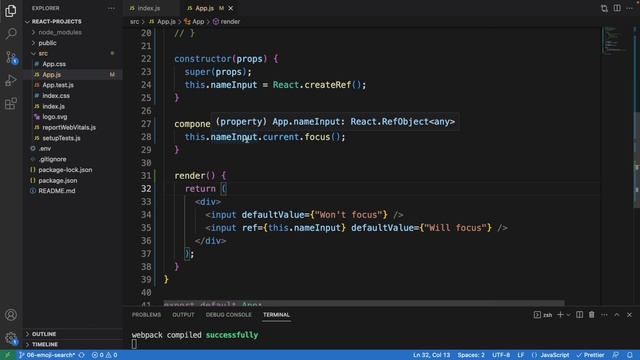Viewport: 640px width, 360px height.
Task: Synchronize changes icon in status bar
Action: [82, 355]
